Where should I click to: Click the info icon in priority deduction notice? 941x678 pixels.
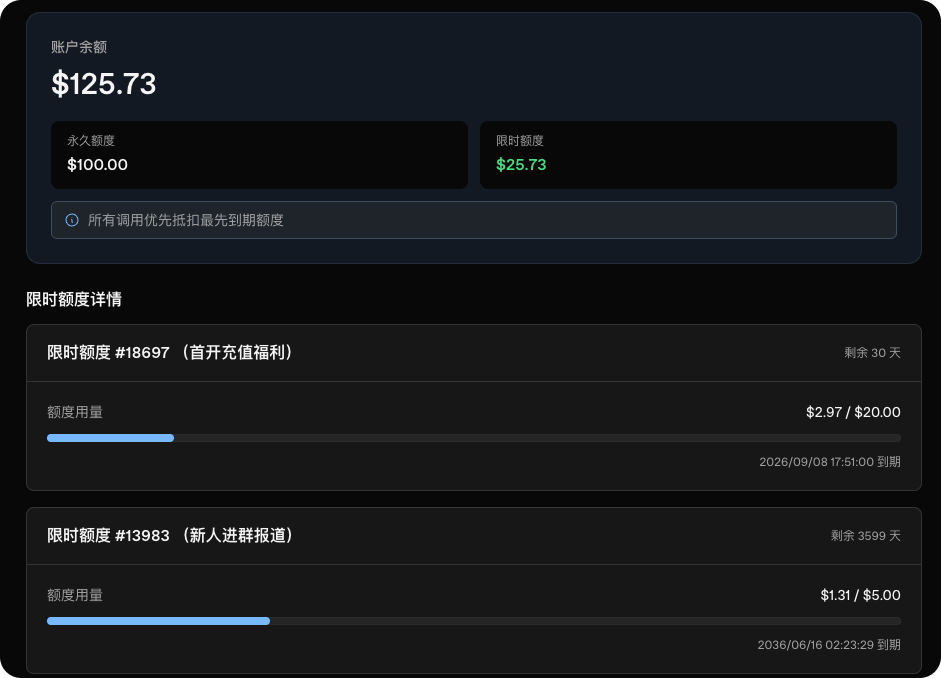point(72,220)
